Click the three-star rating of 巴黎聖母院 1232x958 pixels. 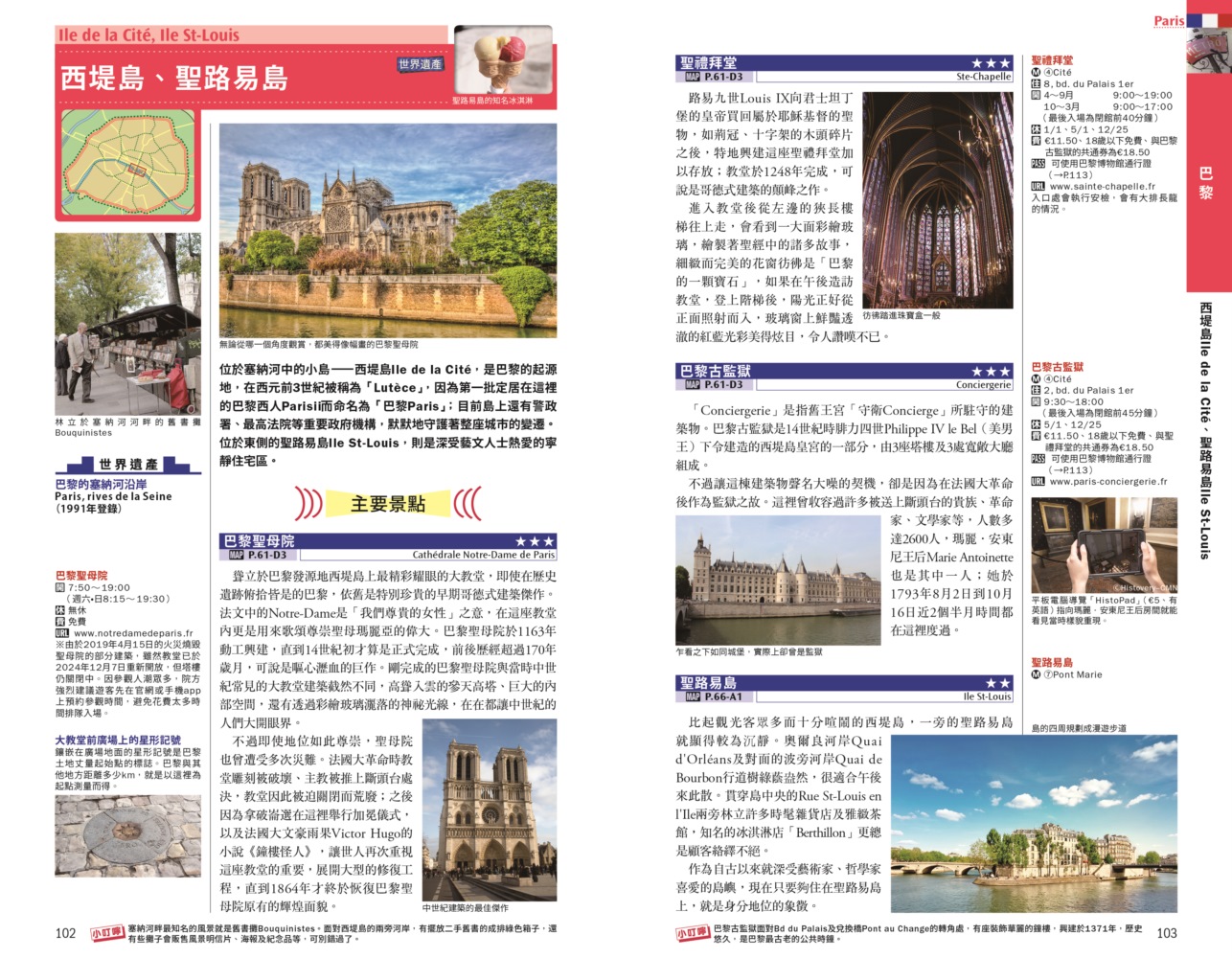[535, 542]
